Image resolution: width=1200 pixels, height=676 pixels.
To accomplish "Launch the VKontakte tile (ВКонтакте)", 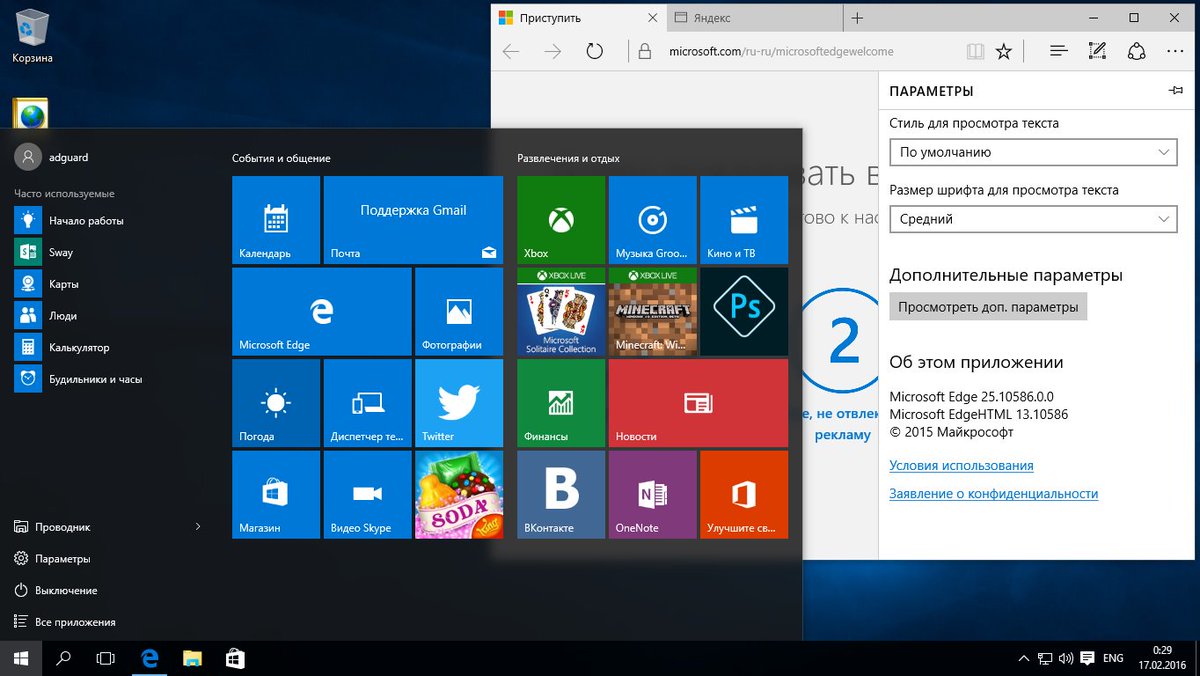I will [x=561, y=495].
